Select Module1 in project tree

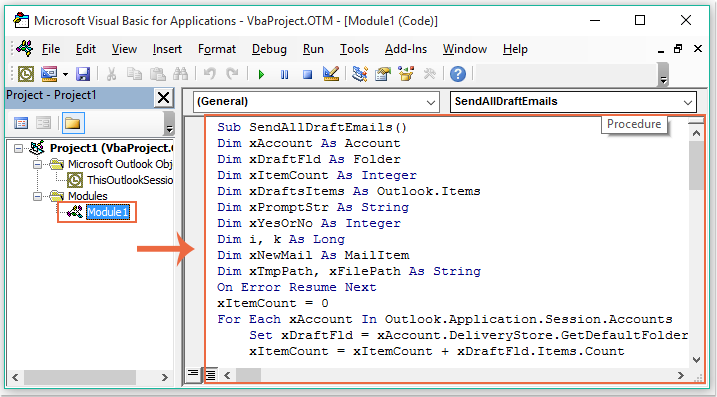107,212
